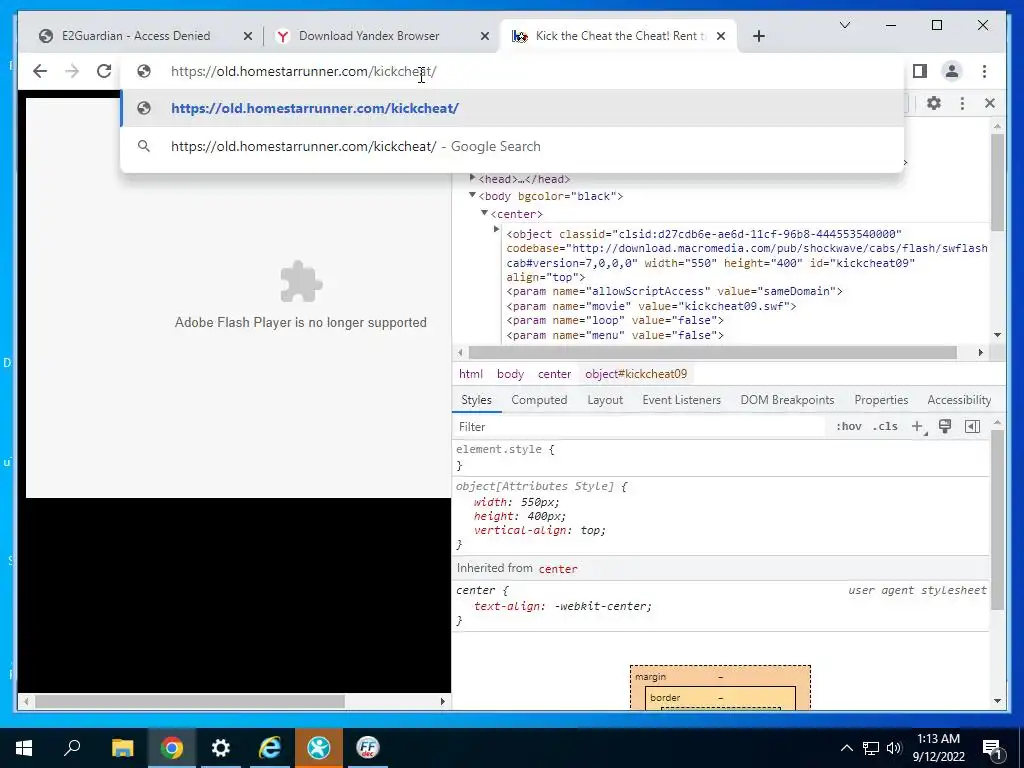Toggle the :hov element state panel
Screen dimensions: 1024x768
(848, 426)
